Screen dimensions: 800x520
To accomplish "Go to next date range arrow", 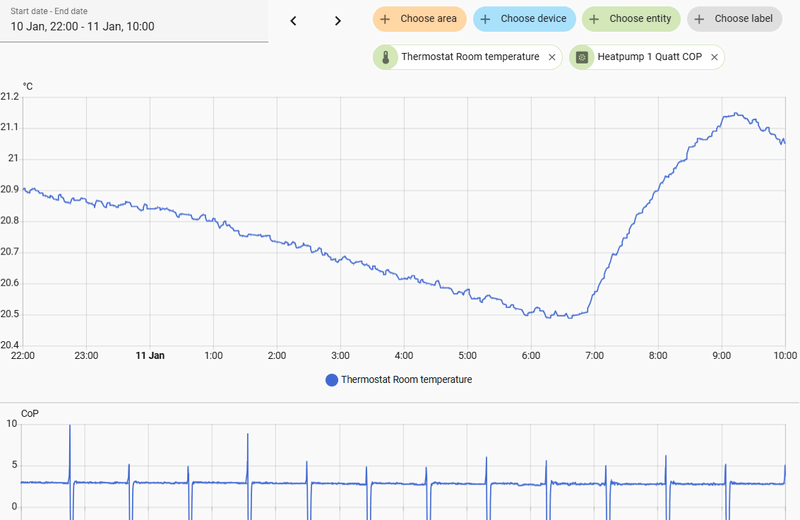I will tap(337, 21).
